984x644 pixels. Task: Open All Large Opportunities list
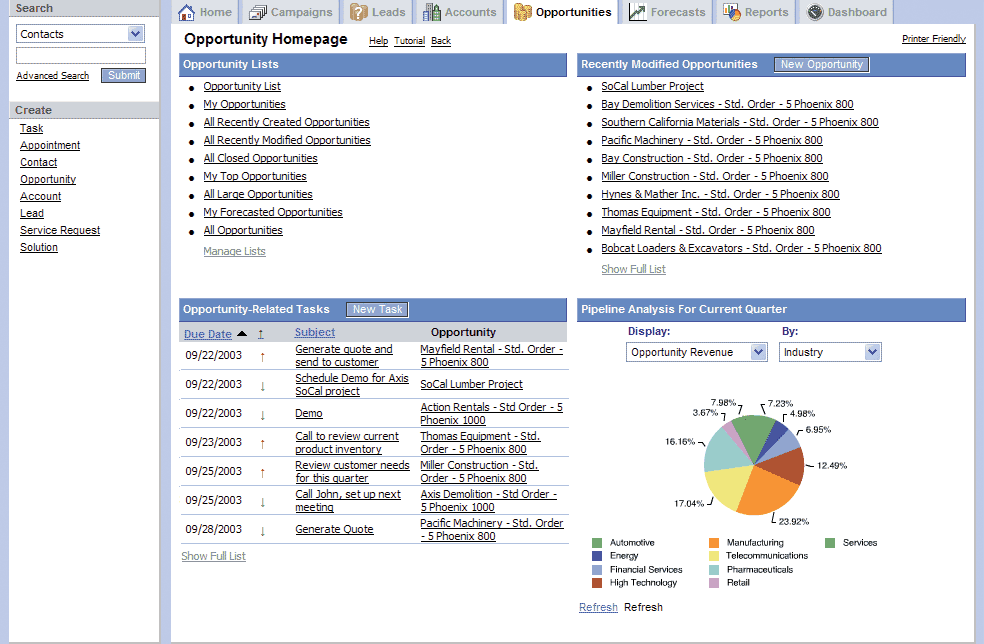[x=258, y=195]
